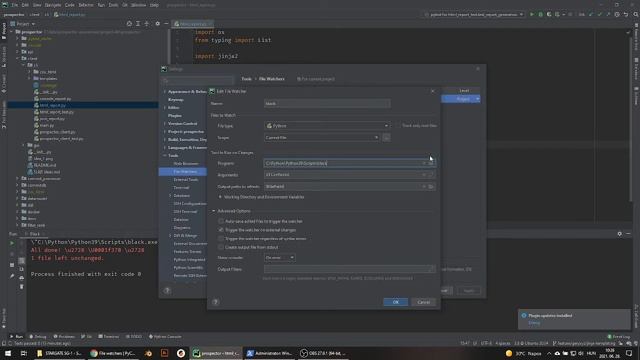Screen dimensions: 640x360
Task: Open the Navigate menu
Action: tap(53, 5)
